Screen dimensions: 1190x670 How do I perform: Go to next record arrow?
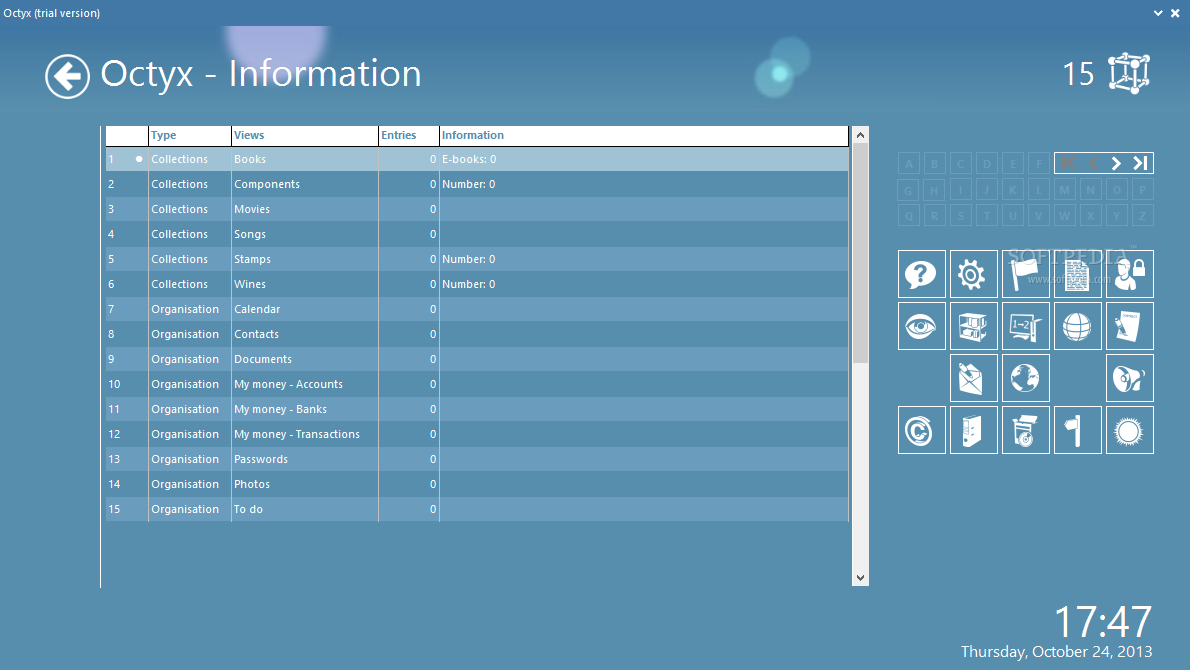(x=1116, y=163)
